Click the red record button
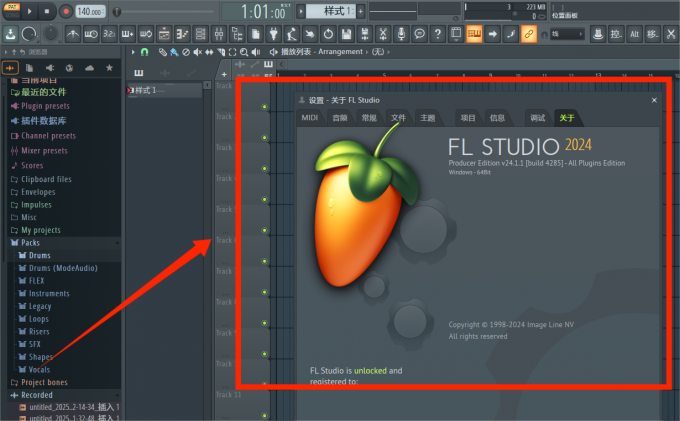The width and height of the screenshot is (680, 421). coord(66,11)
